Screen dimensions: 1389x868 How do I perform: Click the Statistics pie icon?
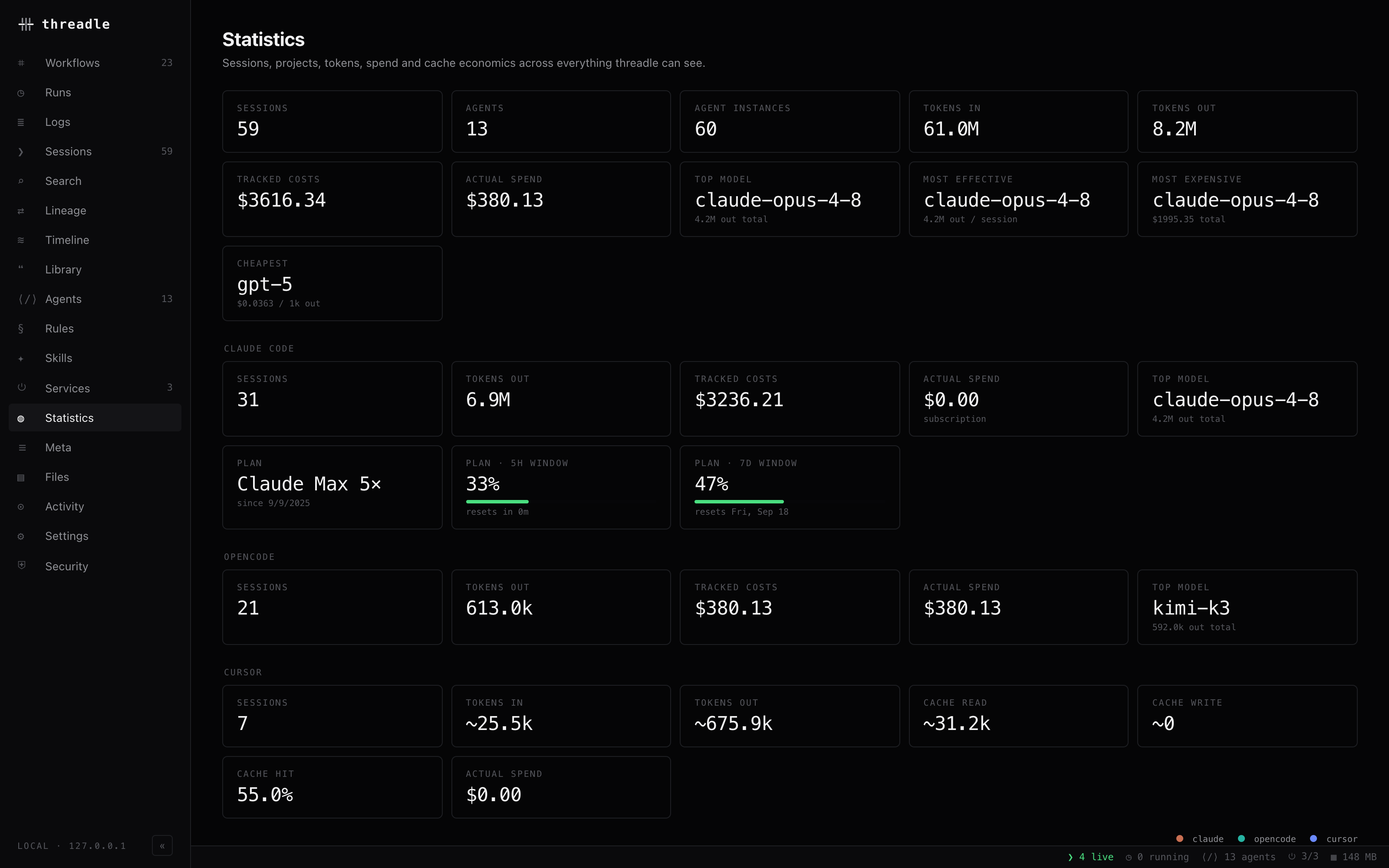[x=21, y=418]
